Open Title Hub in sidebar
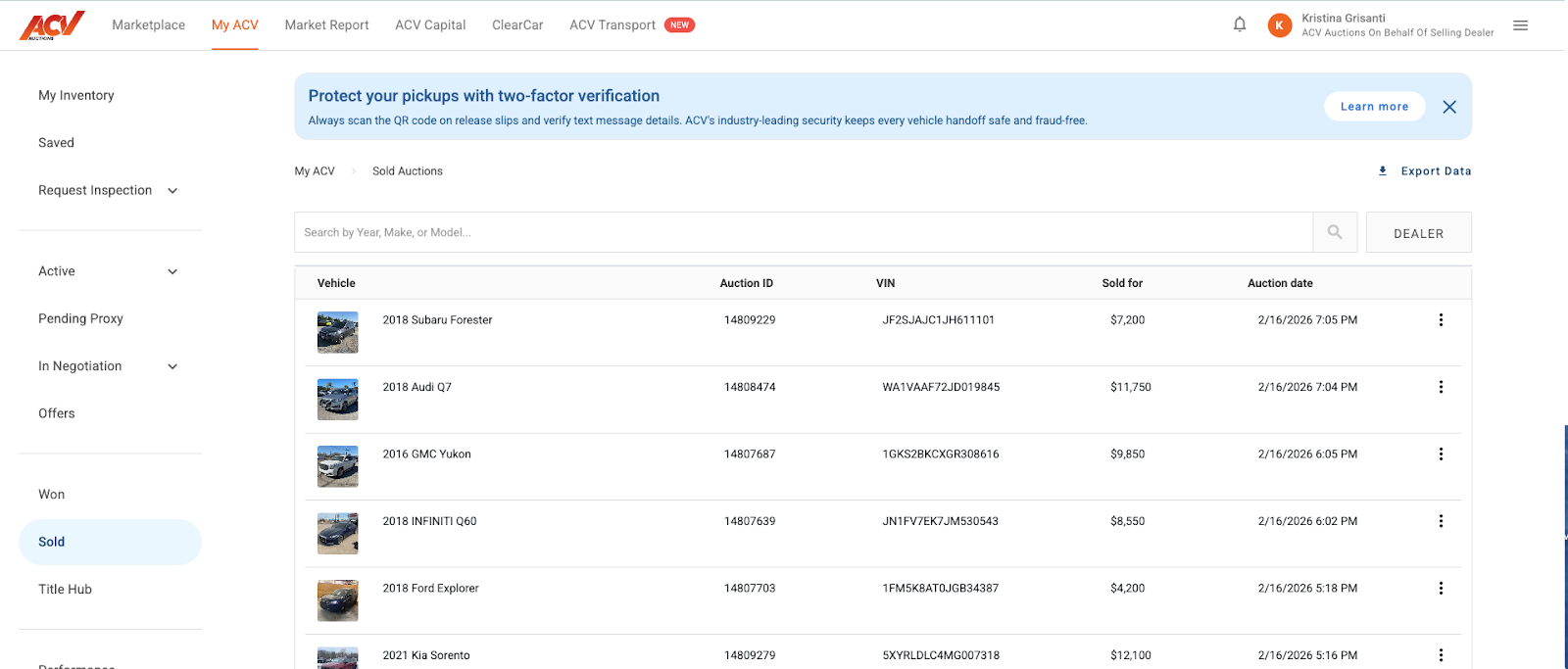Viewport: 1568px width, 669px height. click(x=66, y=590)
